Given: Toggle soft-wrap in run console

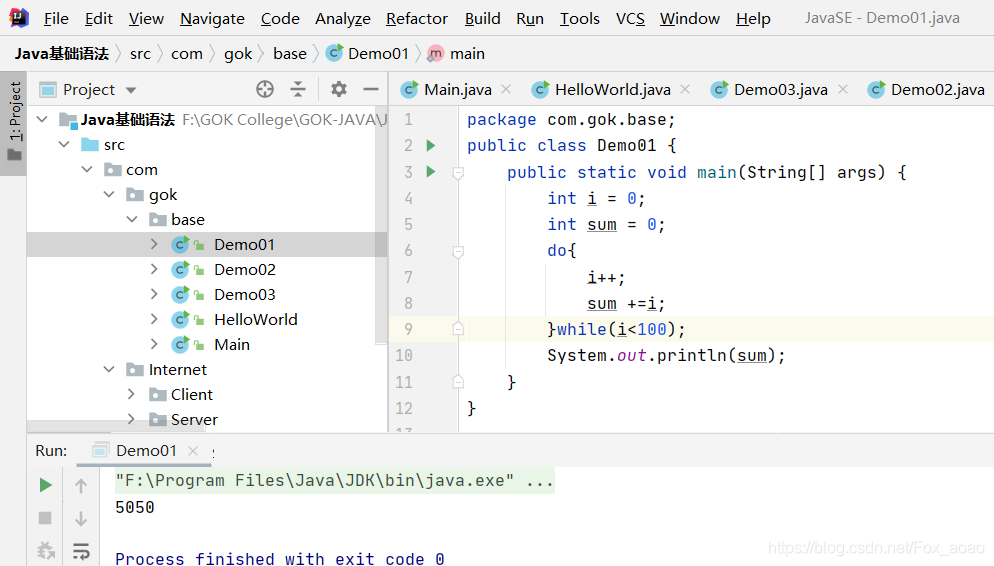Looking at the screenshot, I should coord(81,551).
